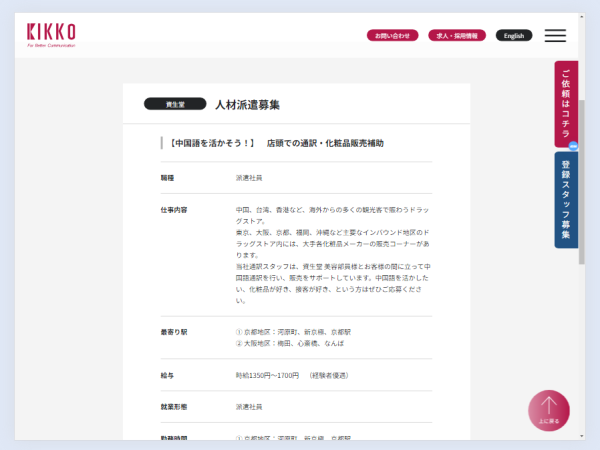
Task: Click the 最寄り駅 row label
Action: click(174, 332)
